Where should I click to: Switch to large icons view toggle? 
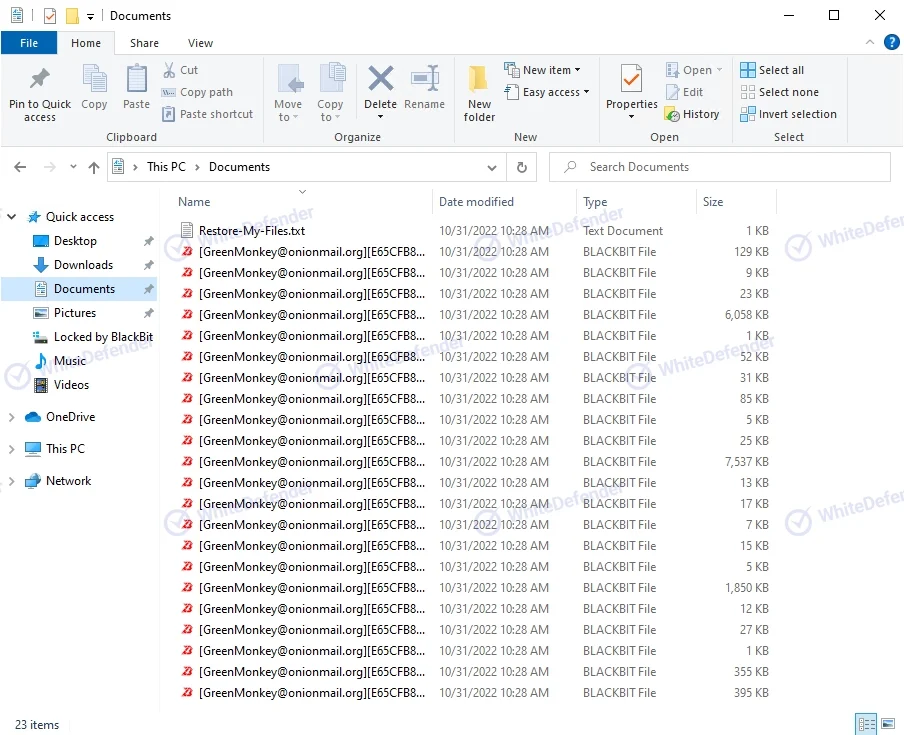point(888,724)
